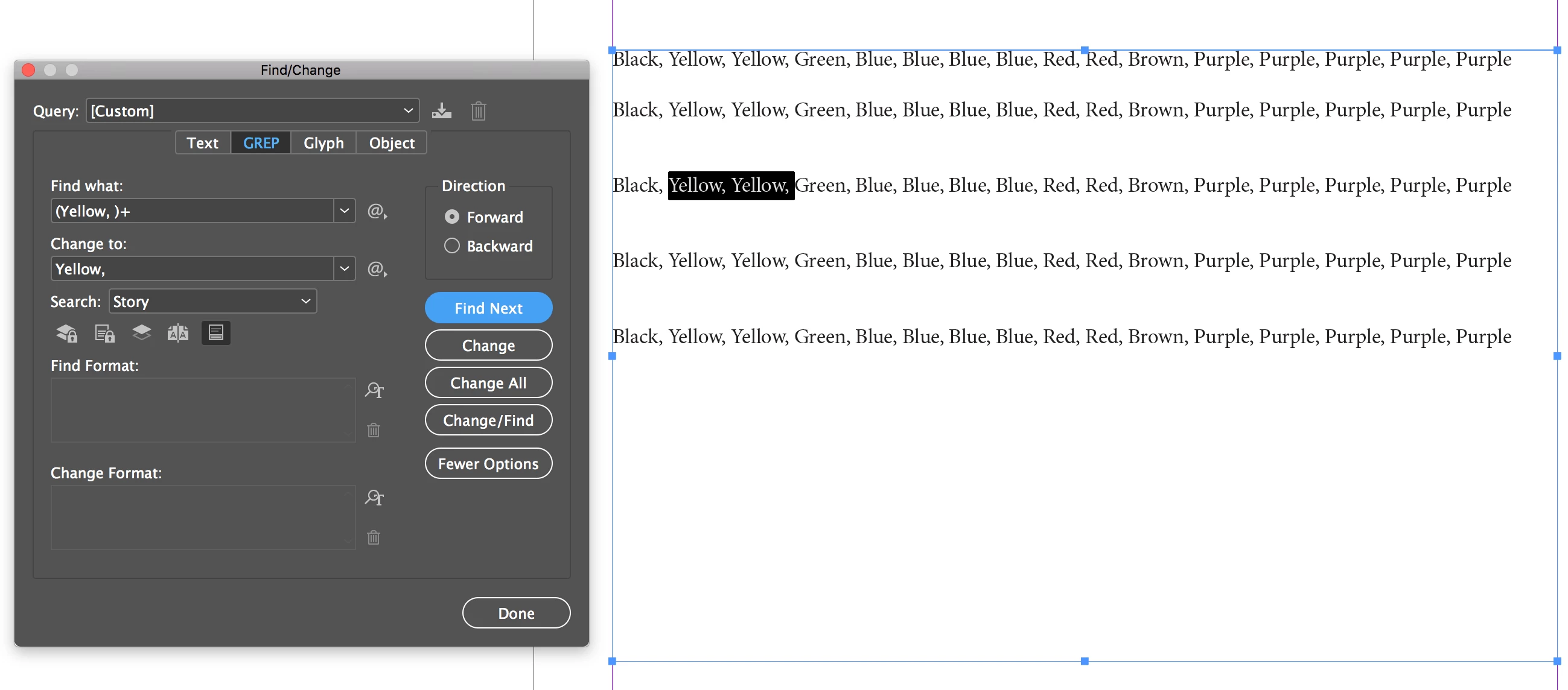Switch to the Object tab
The image size is (1568, 690).
pyautogui.click(x=391, y=143)
